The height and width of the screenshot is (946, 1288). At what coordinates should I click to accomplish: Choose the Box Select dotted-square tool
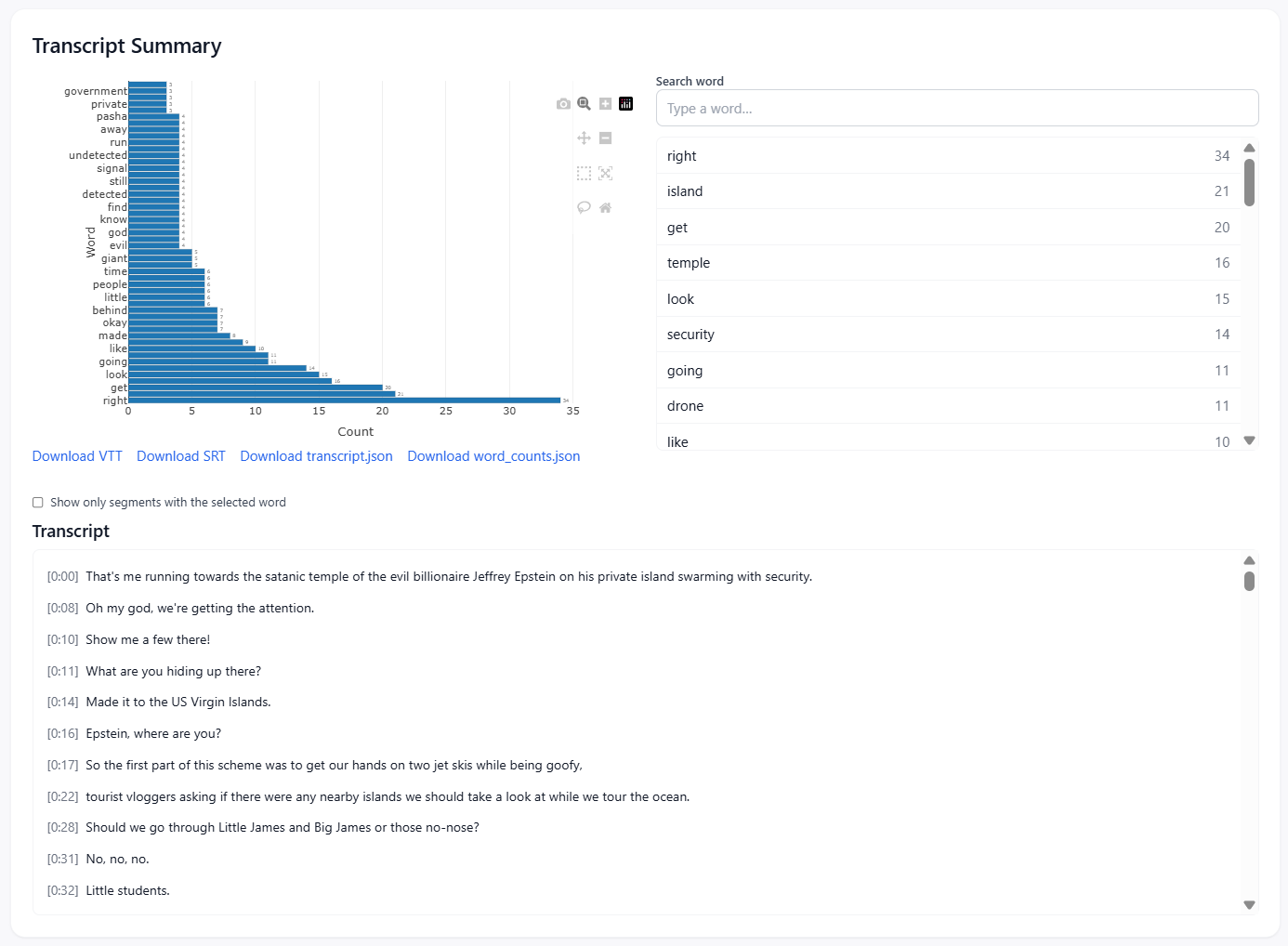click(x=584, y=173)
